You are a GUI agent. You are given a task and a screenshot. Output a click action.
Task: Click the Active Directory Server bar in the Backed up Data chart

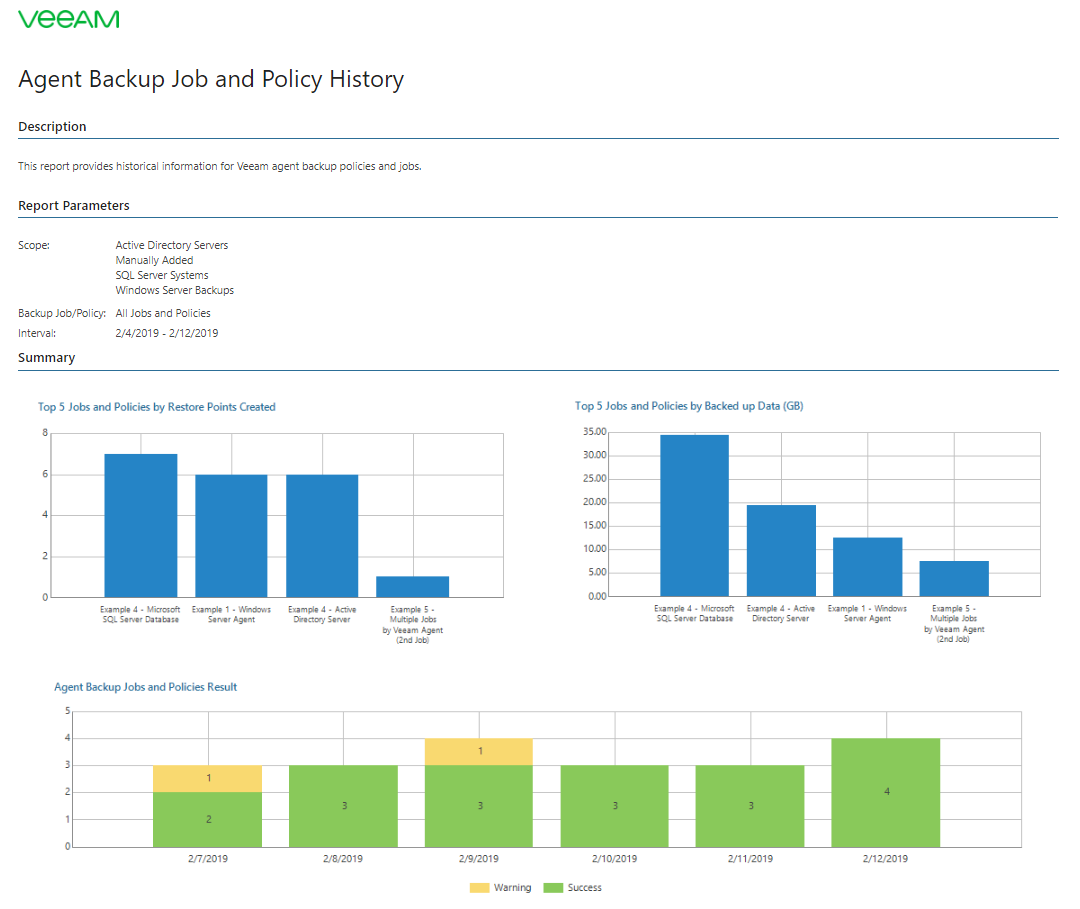point(781,550)
